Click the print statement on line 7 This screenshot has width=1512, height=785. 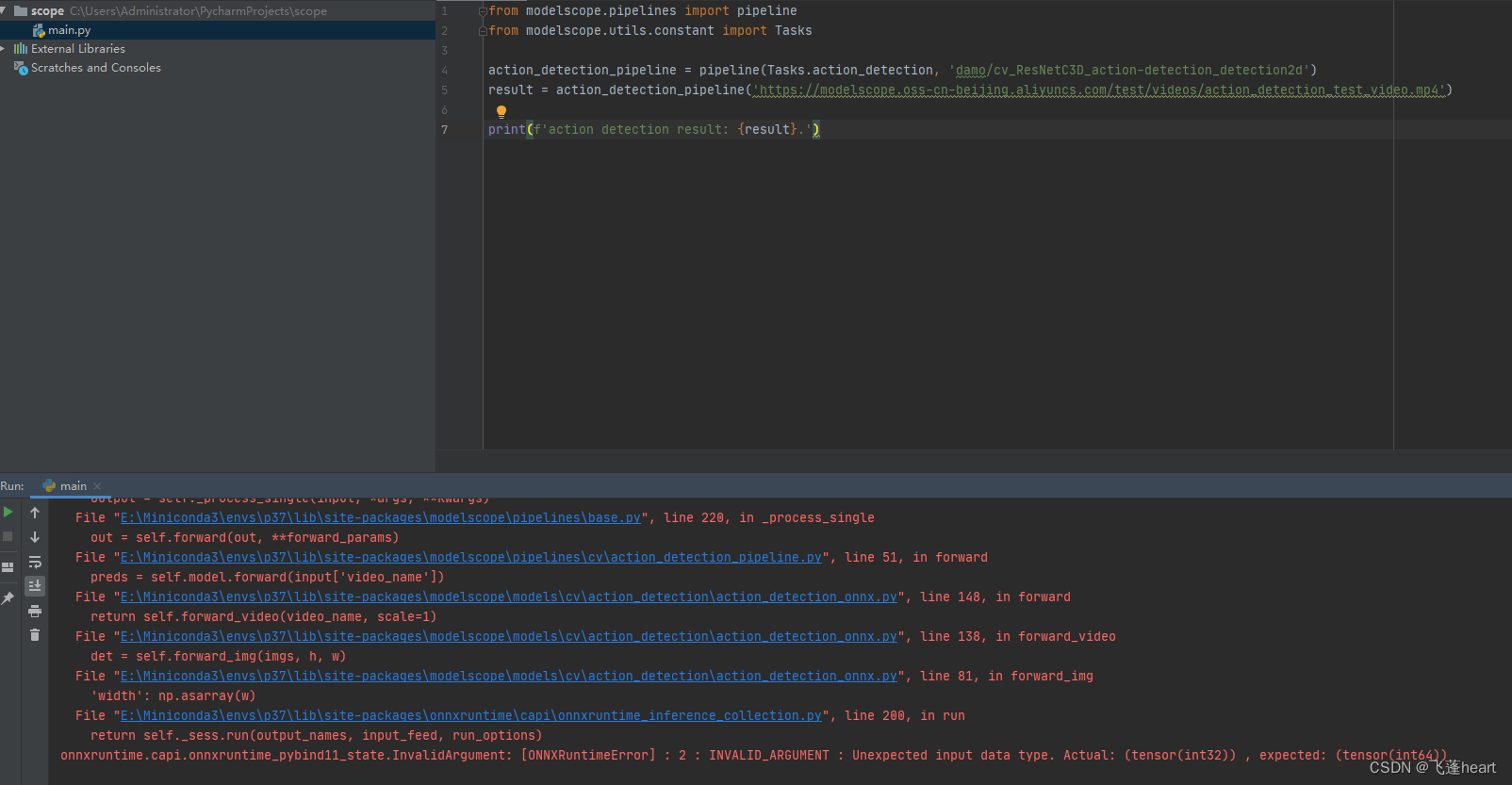pyautogui.click(x=654, y=130)
